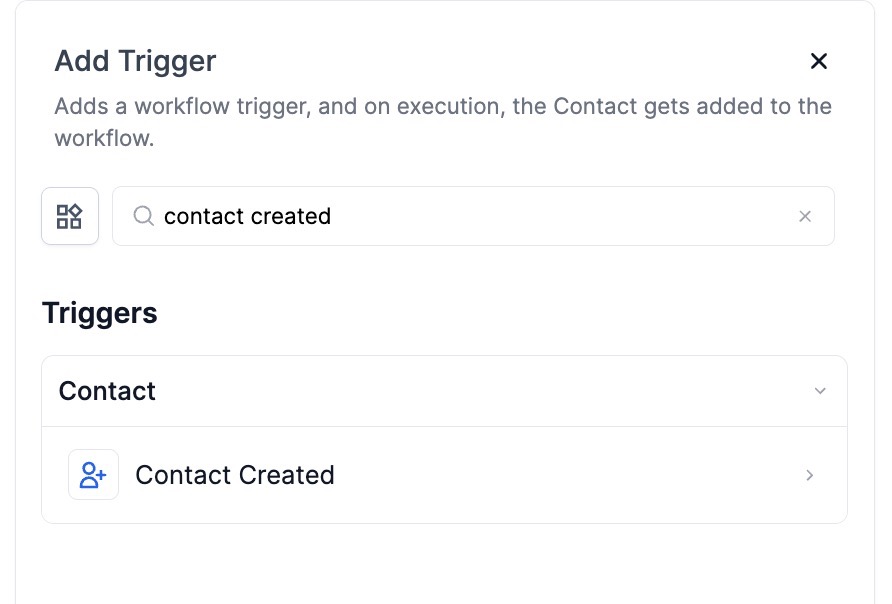Click the word 'Created' in trigger name
This screenshot has height=604, width=892.
point(284,475)
